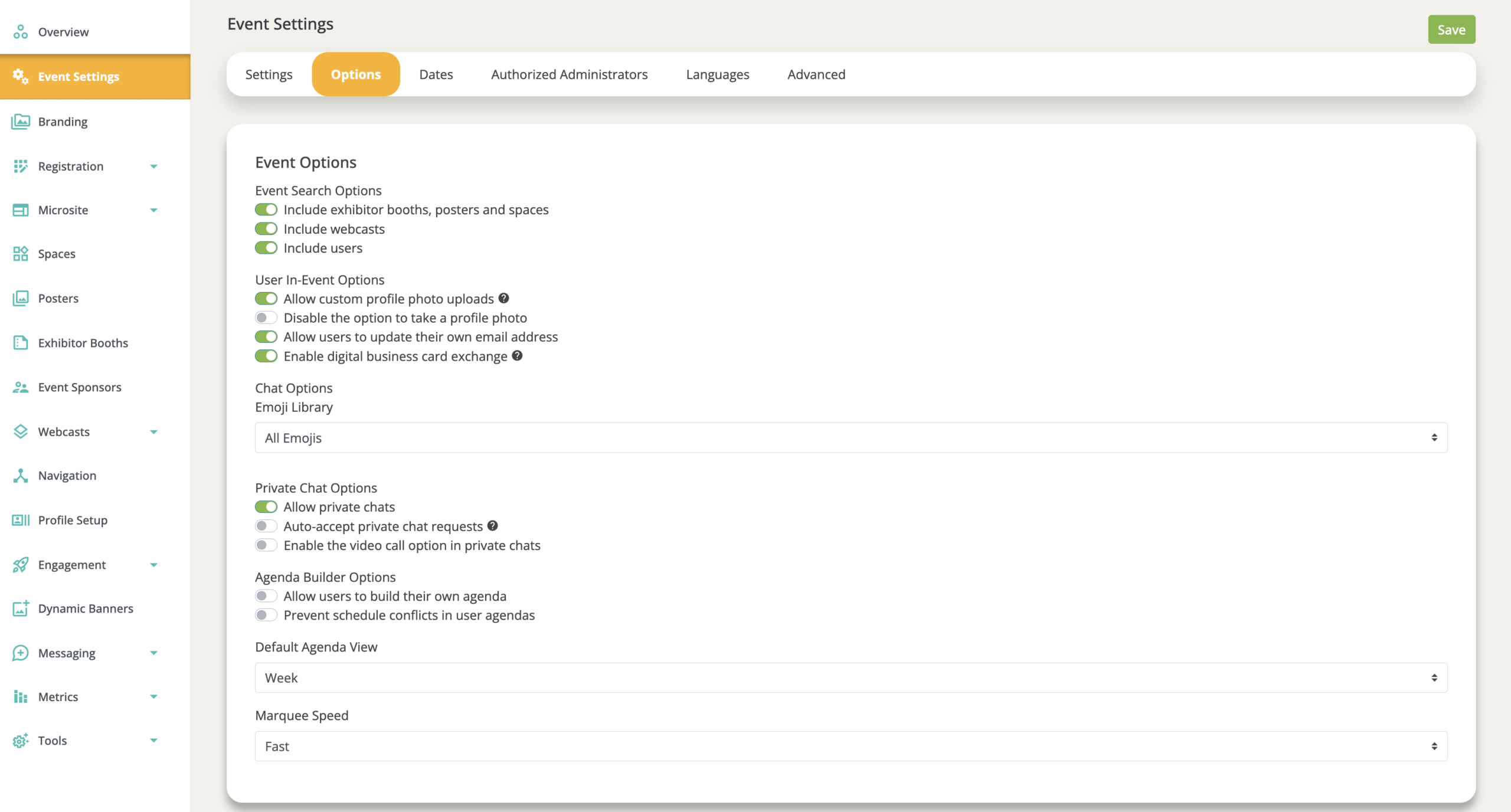Open the Emoji Library dropdown
1511x812 pixels.
pyautogui.click(x=851, y=438)
